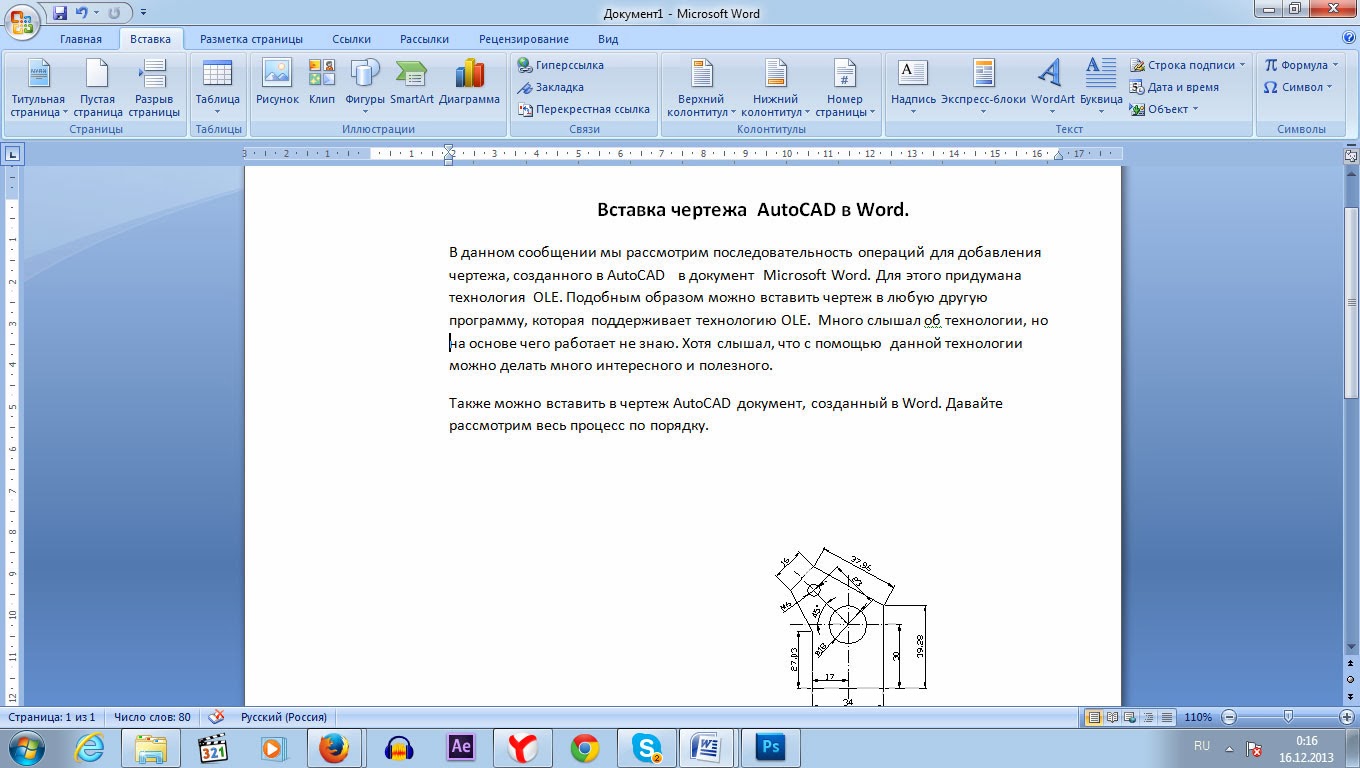The width and height of the screenshot is (1360, 768).
Task: Switch to Рассылки tab
Action: (424, 39)
